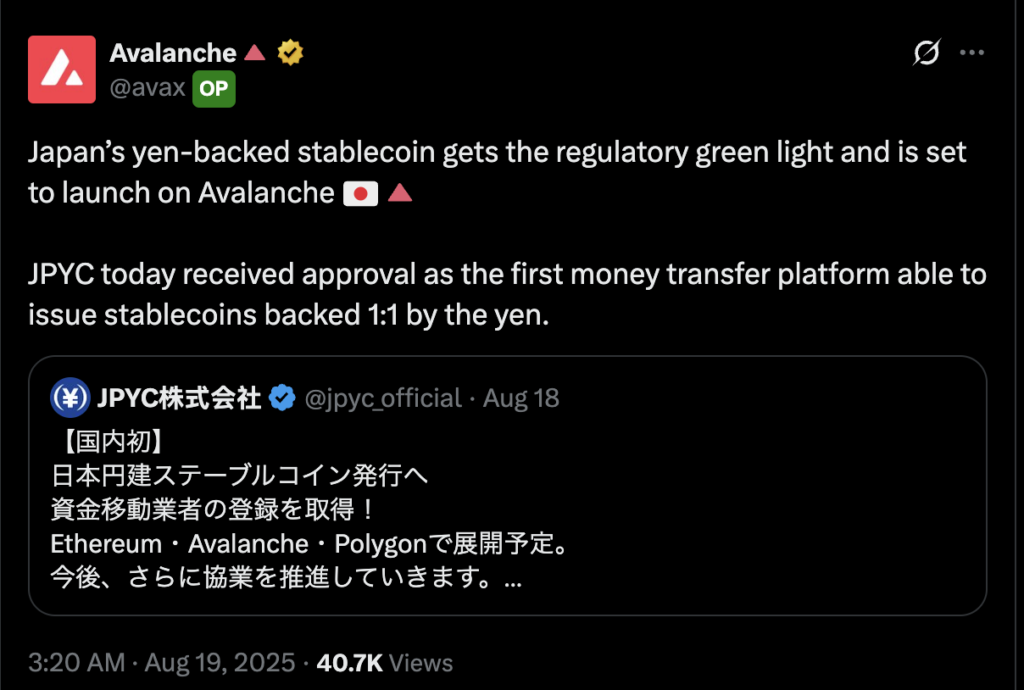
Task: Click the Aug 18 quoted tweet timestamp
Action: 521,397
